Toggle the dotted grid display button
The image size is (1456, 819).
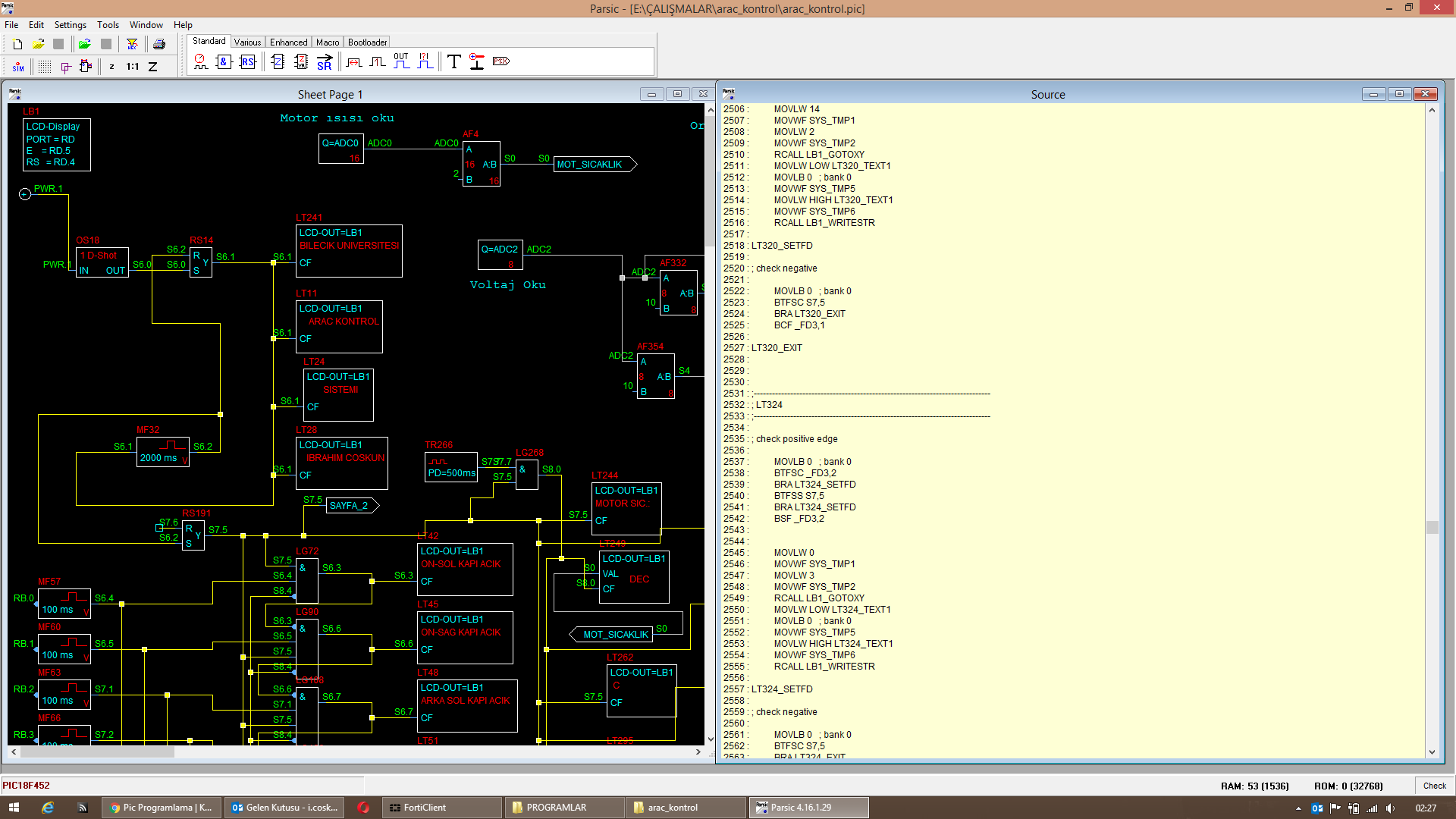click(x=45, y=67)
